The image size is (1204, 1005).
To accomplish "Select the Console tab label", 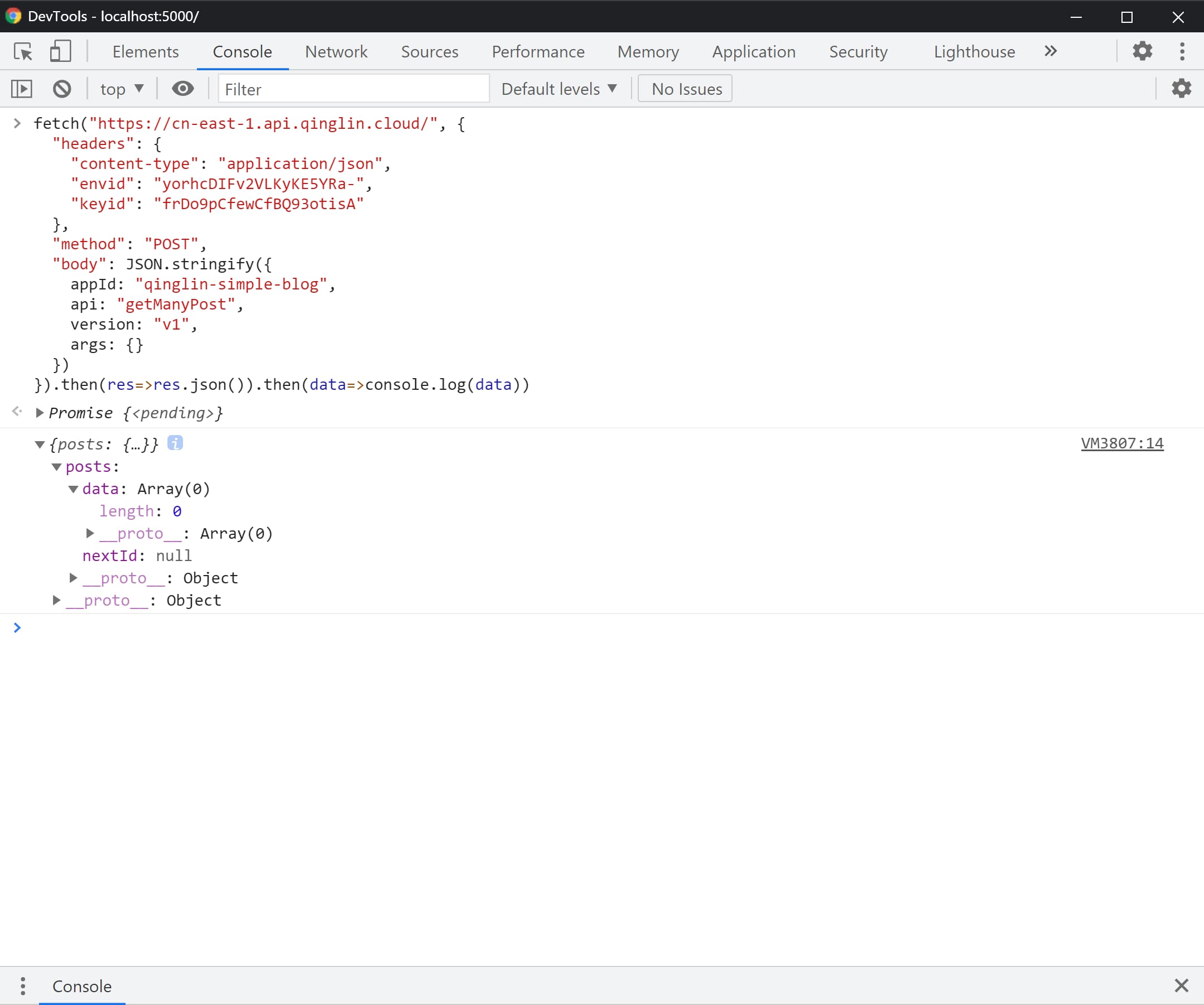I will [x=242, y=51].
